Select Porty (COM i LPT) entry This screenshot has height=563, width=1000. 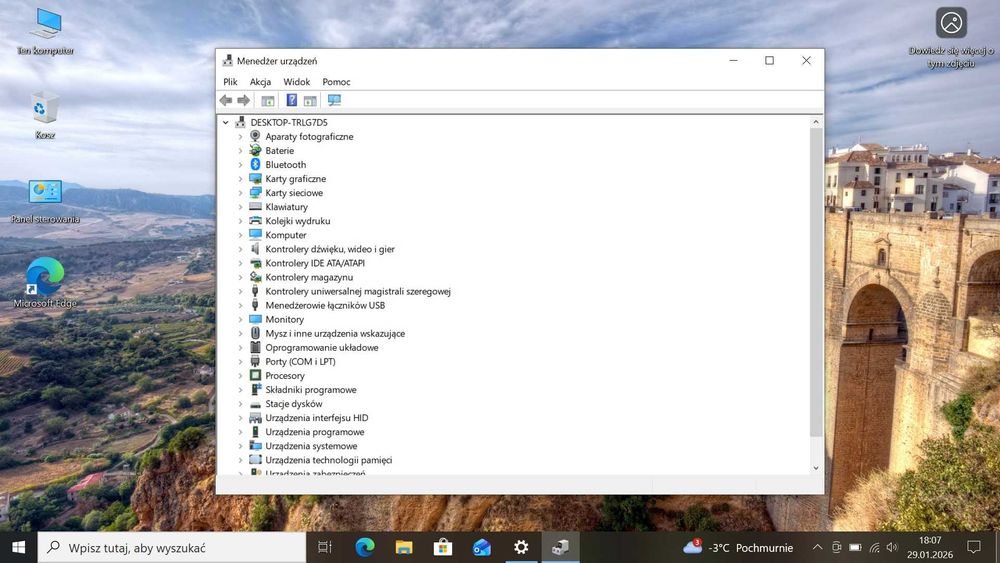300,362
